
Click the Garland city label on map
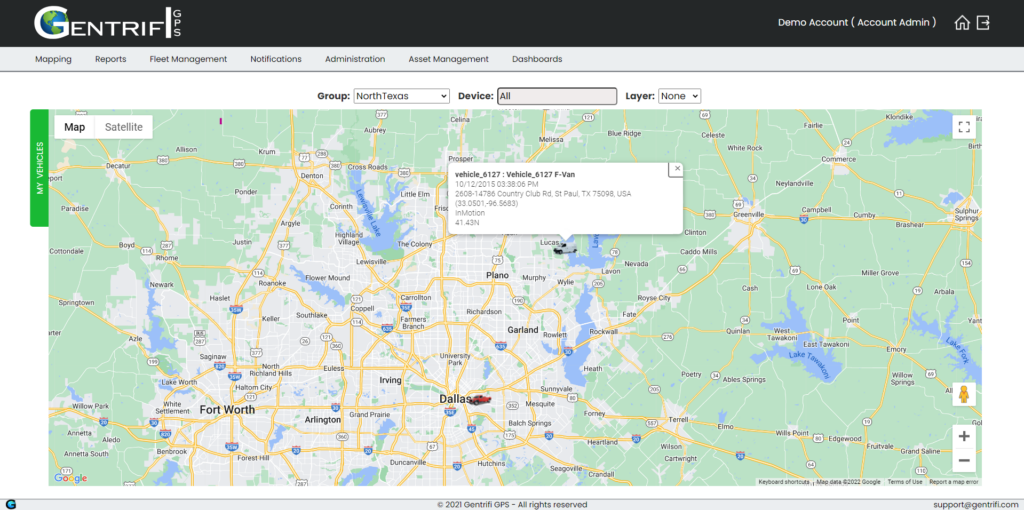[523, 330]
